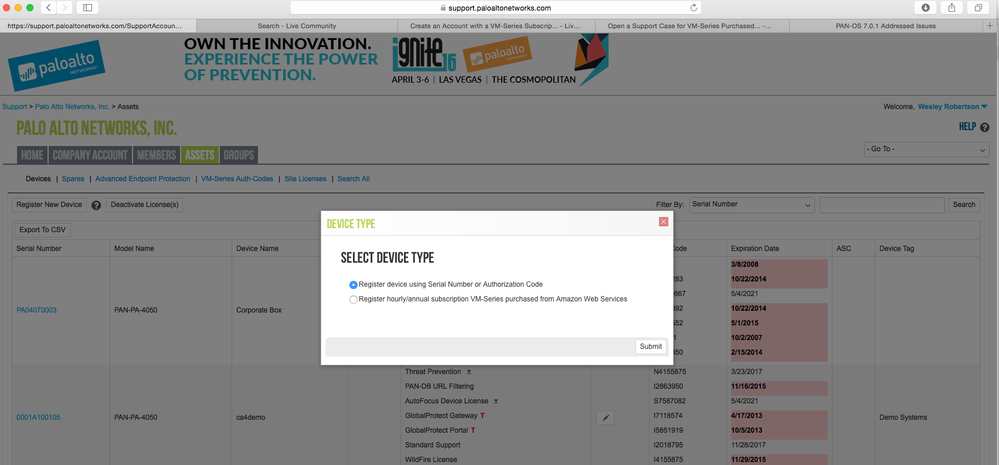Image resolution: width=999 pixels, height=465 pixels.
Task: Open Palo Alto Networks, Inc. breadcrumb link
Action: click(72, 106)
